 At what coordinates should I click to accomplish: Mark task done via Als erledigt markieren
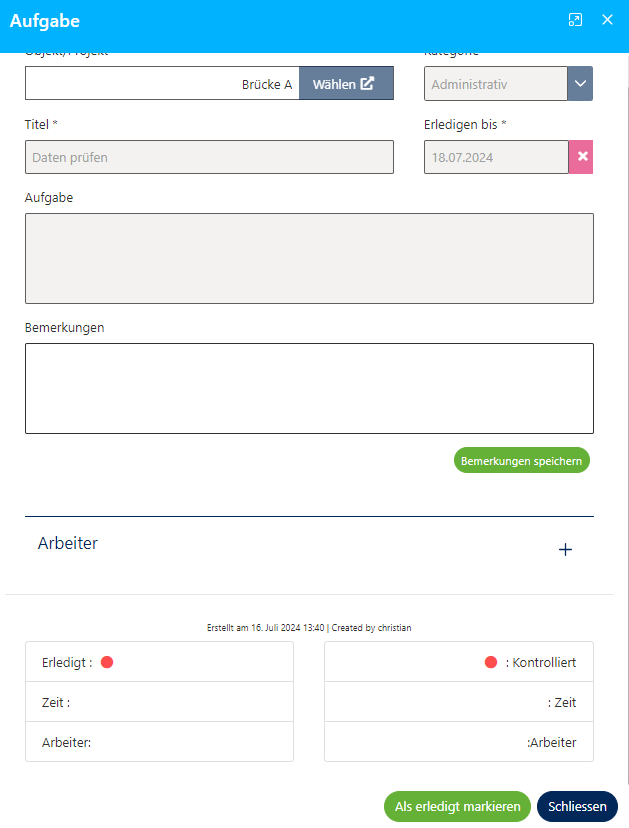[x=457, y=807]
